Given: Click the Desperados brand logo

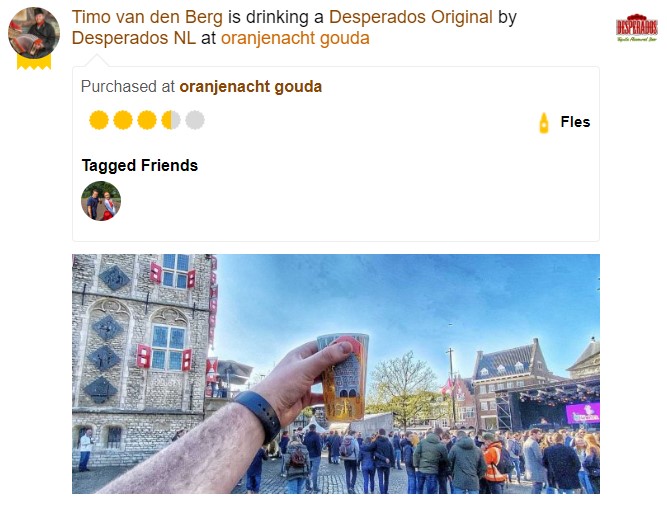Looking at the screenshot, I should coord(637,28).
